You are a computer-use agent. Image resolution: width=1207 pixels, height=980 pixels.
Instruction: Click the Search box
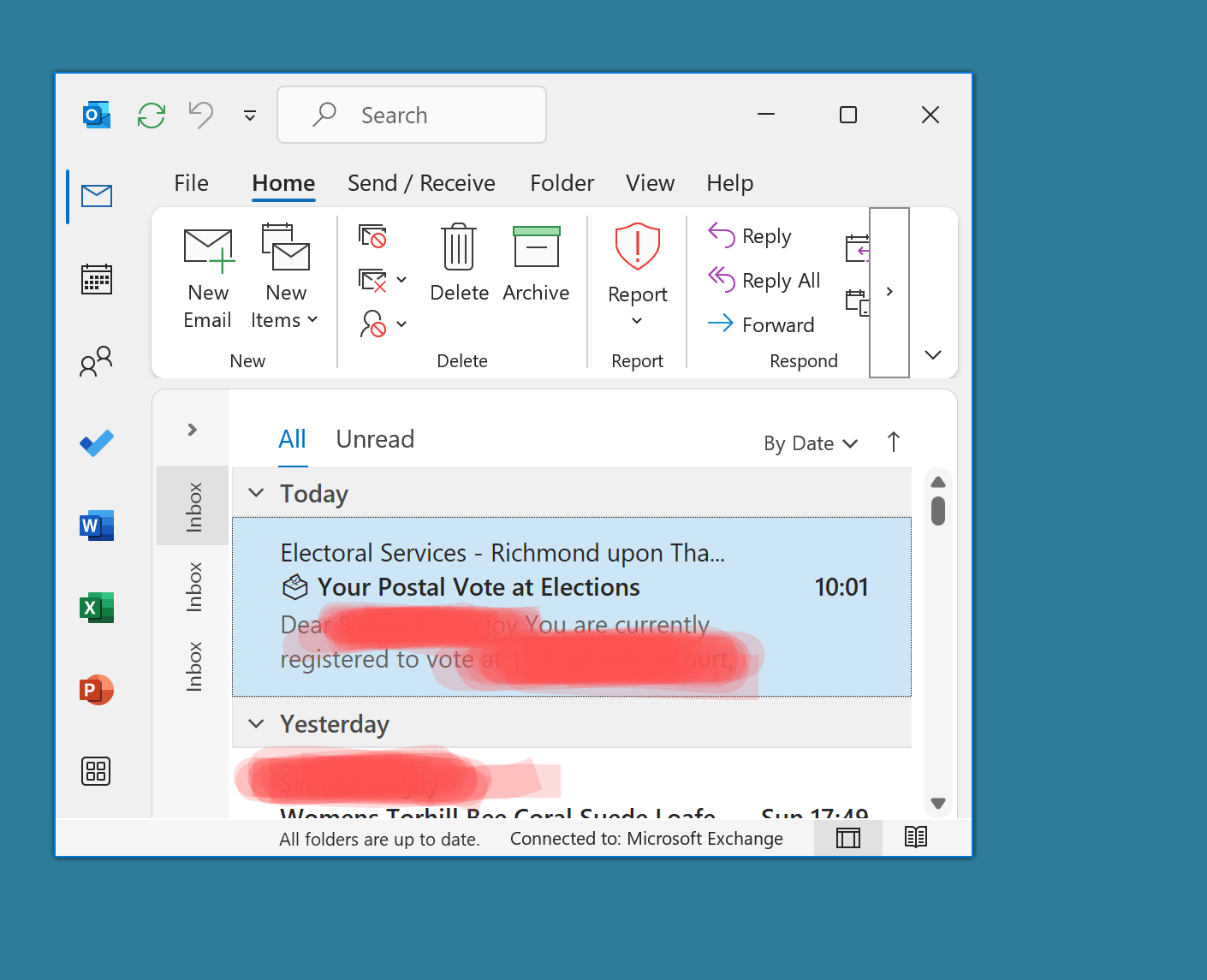pyautogui.click(x=412, y=115)
